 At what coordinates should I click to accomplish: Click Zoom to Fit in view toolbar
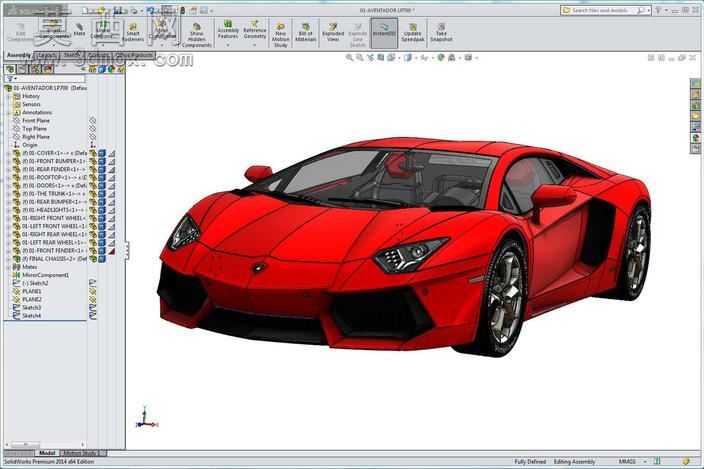pos(349,57)
